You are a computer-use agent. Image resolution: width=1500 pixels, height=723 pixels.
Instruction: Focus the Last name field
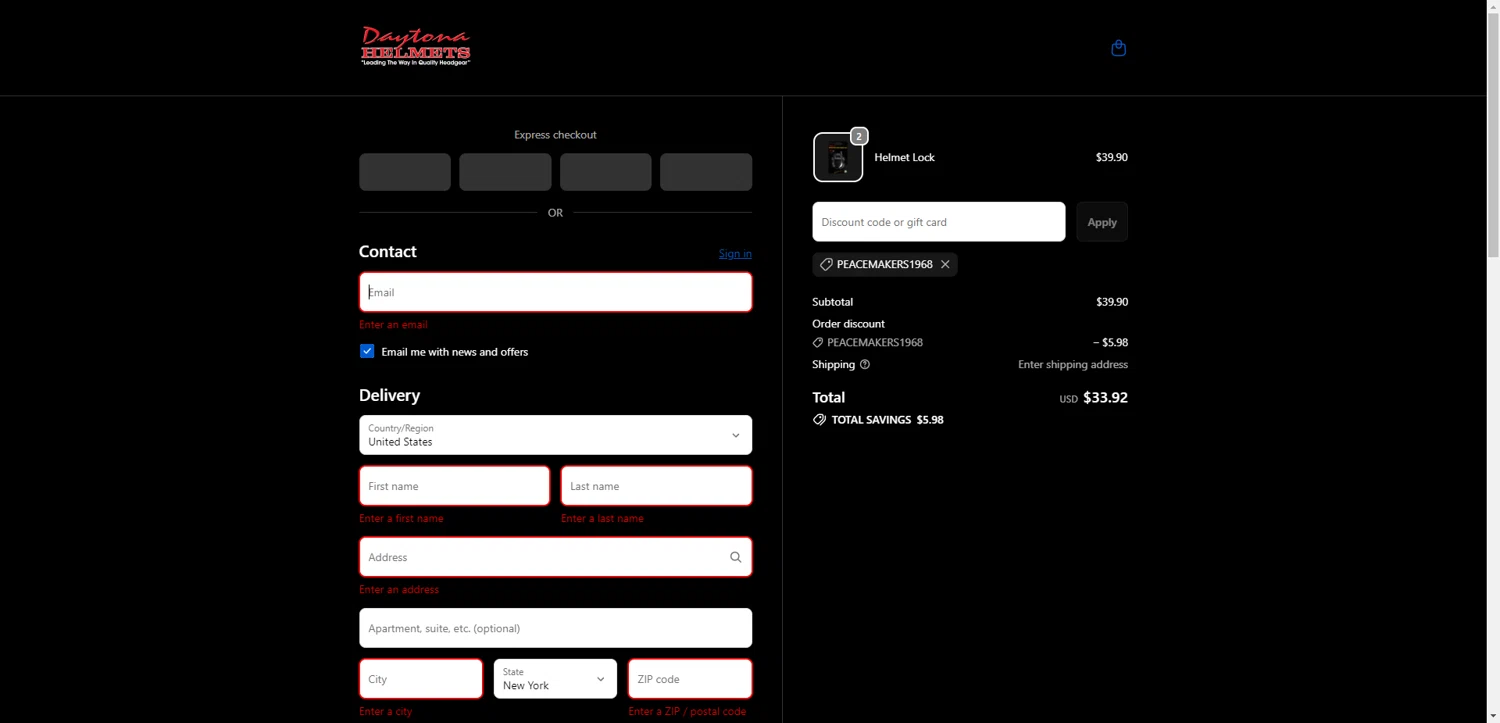[657, 486]
